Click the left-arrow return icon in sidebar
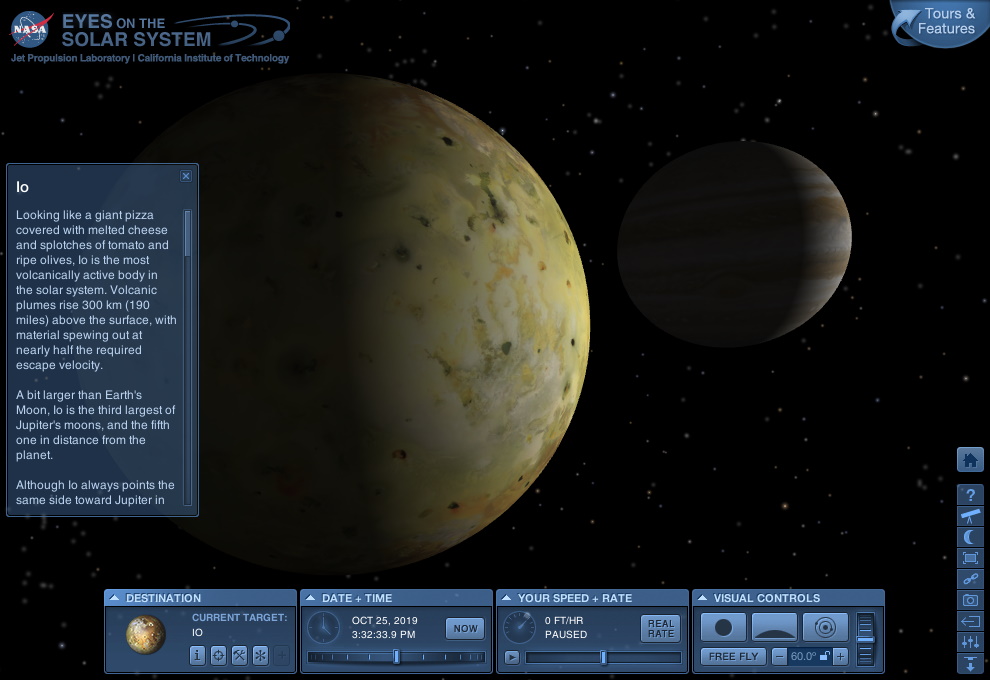Viewport: 990px width, 680px height. [970, 622]
